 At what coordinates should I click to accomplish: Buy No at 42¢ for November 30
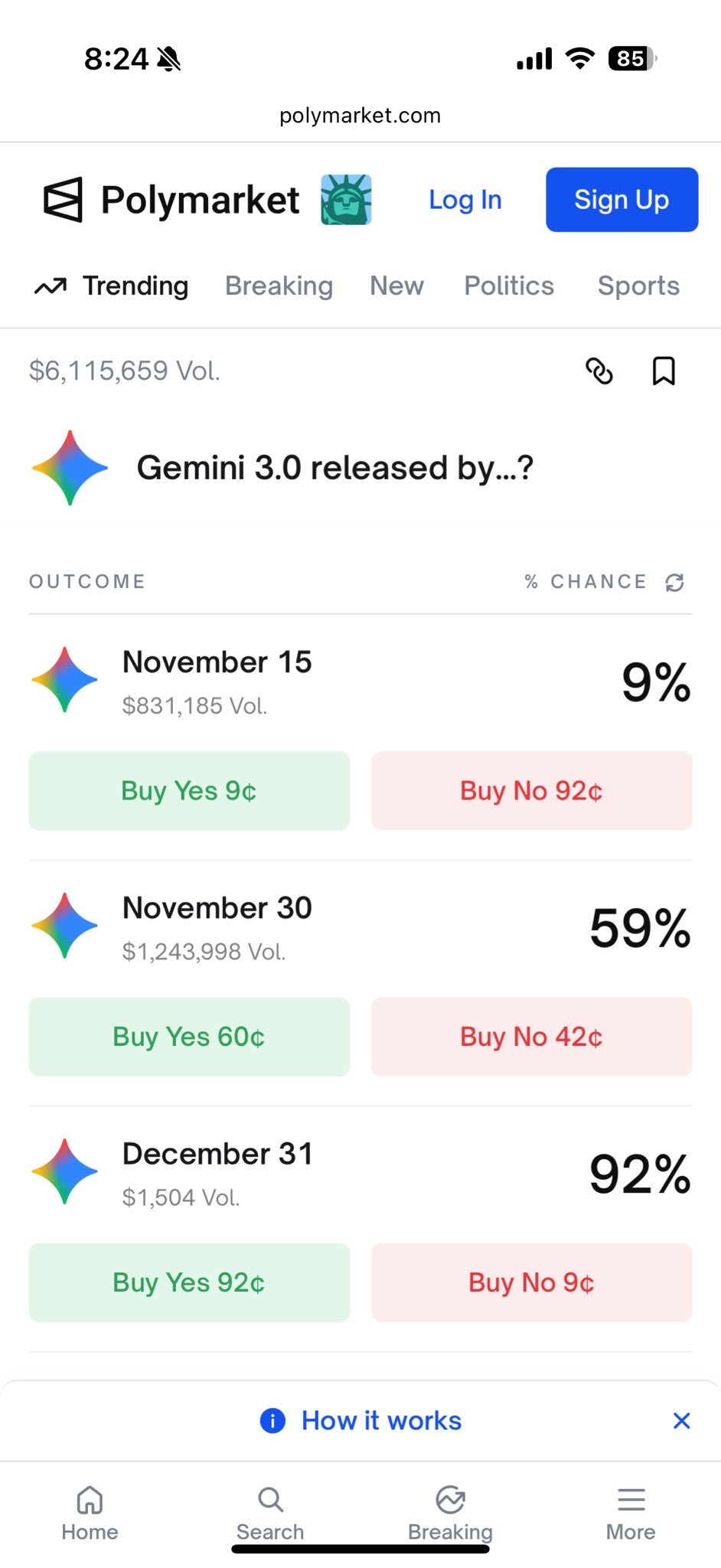(531, 1037)
